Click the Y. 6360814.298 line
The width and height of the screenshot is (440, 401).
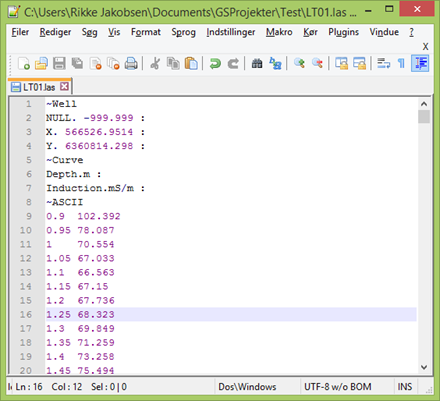pos(95,146)
